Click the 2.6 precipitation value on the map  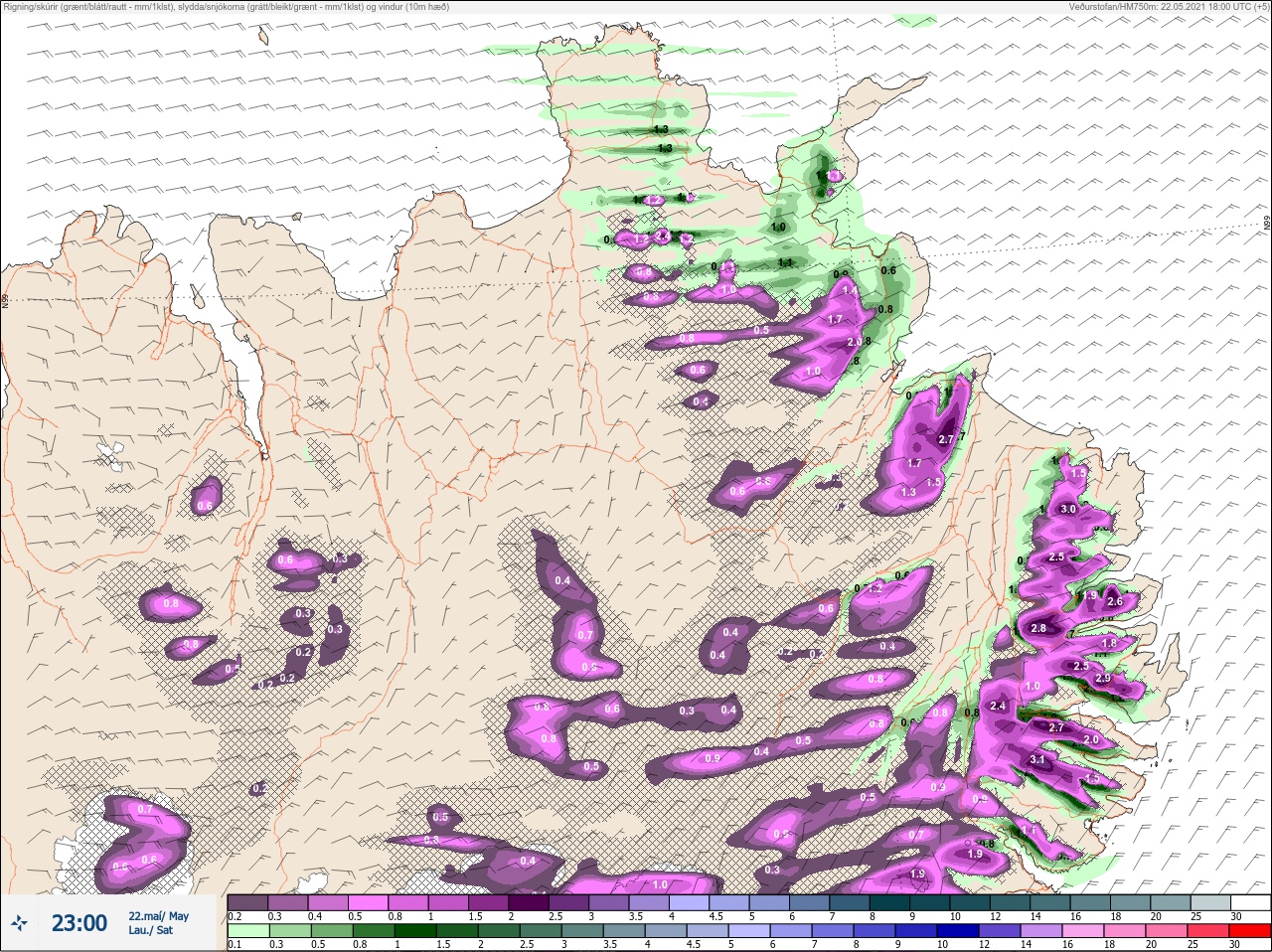coord(1114,601)
